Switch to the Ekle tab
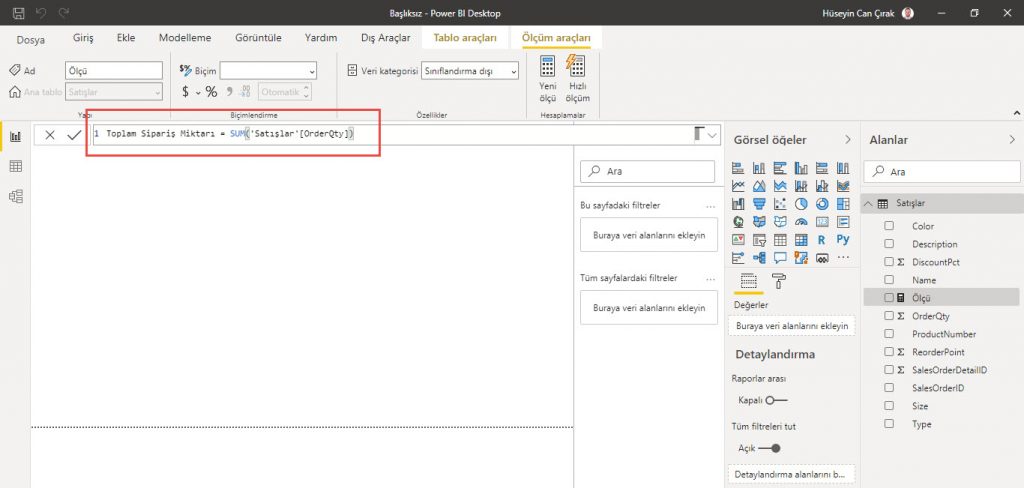 click(x=126, y=38)
